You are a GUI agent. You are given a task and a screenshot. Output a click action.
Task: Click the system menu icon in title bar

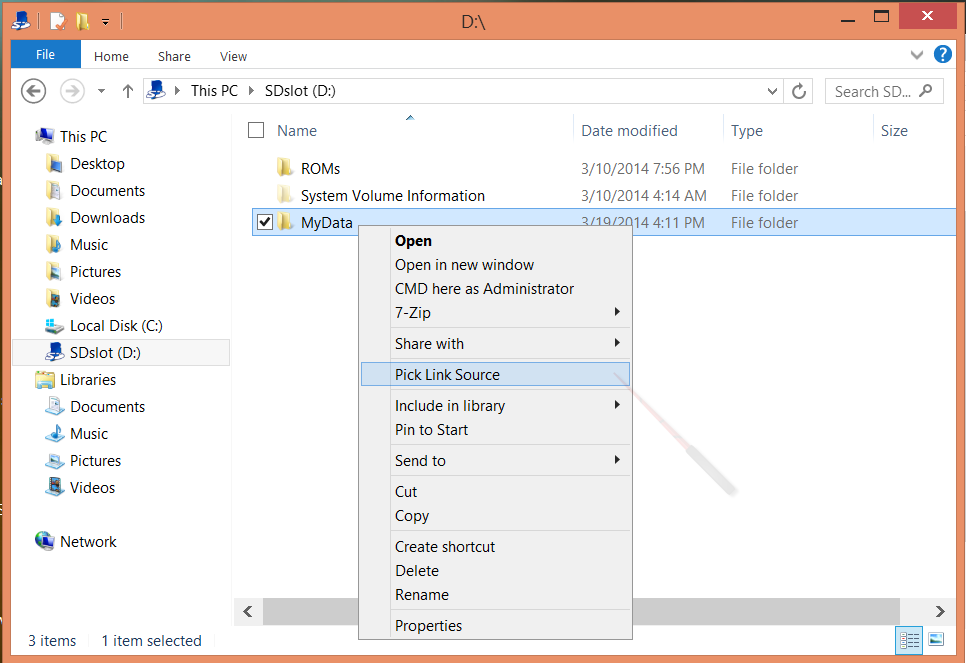[x=22, y=22]
